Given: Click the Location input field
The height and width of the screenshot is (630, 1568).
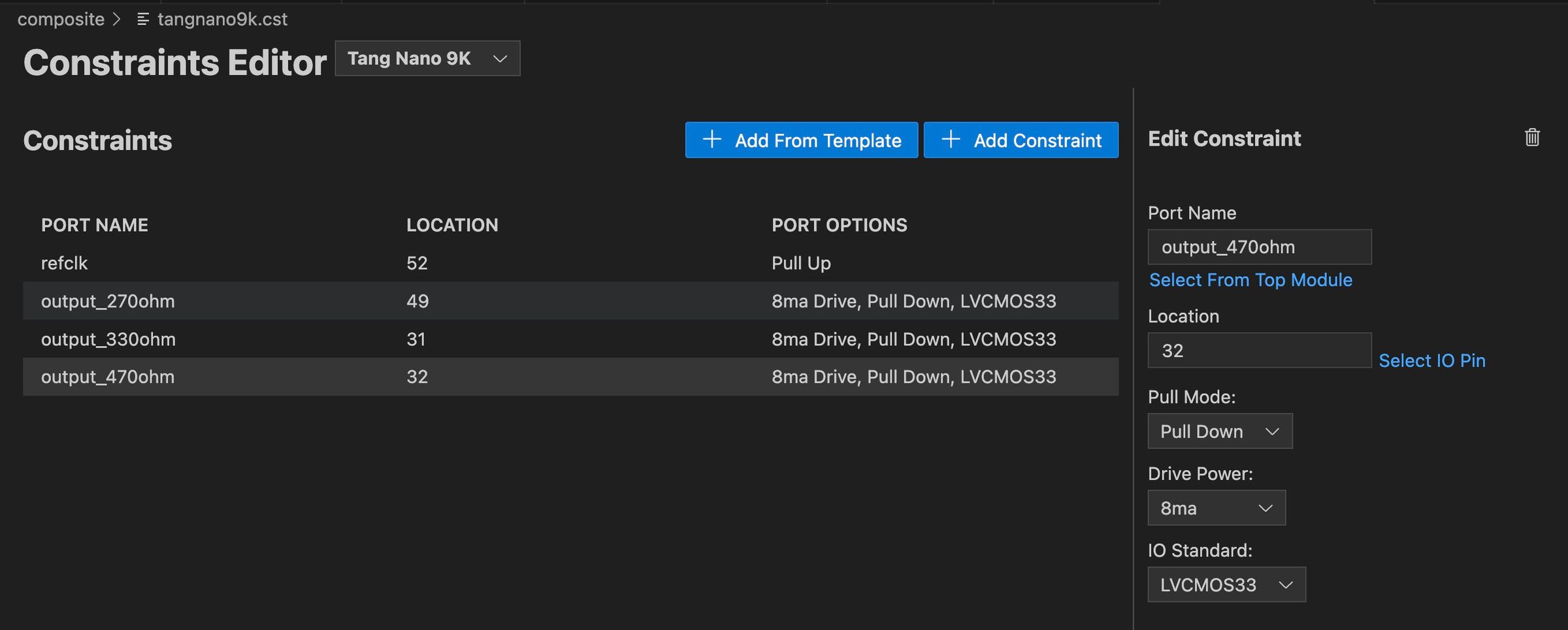Looking at the screenshot, I should [1259, 351].
